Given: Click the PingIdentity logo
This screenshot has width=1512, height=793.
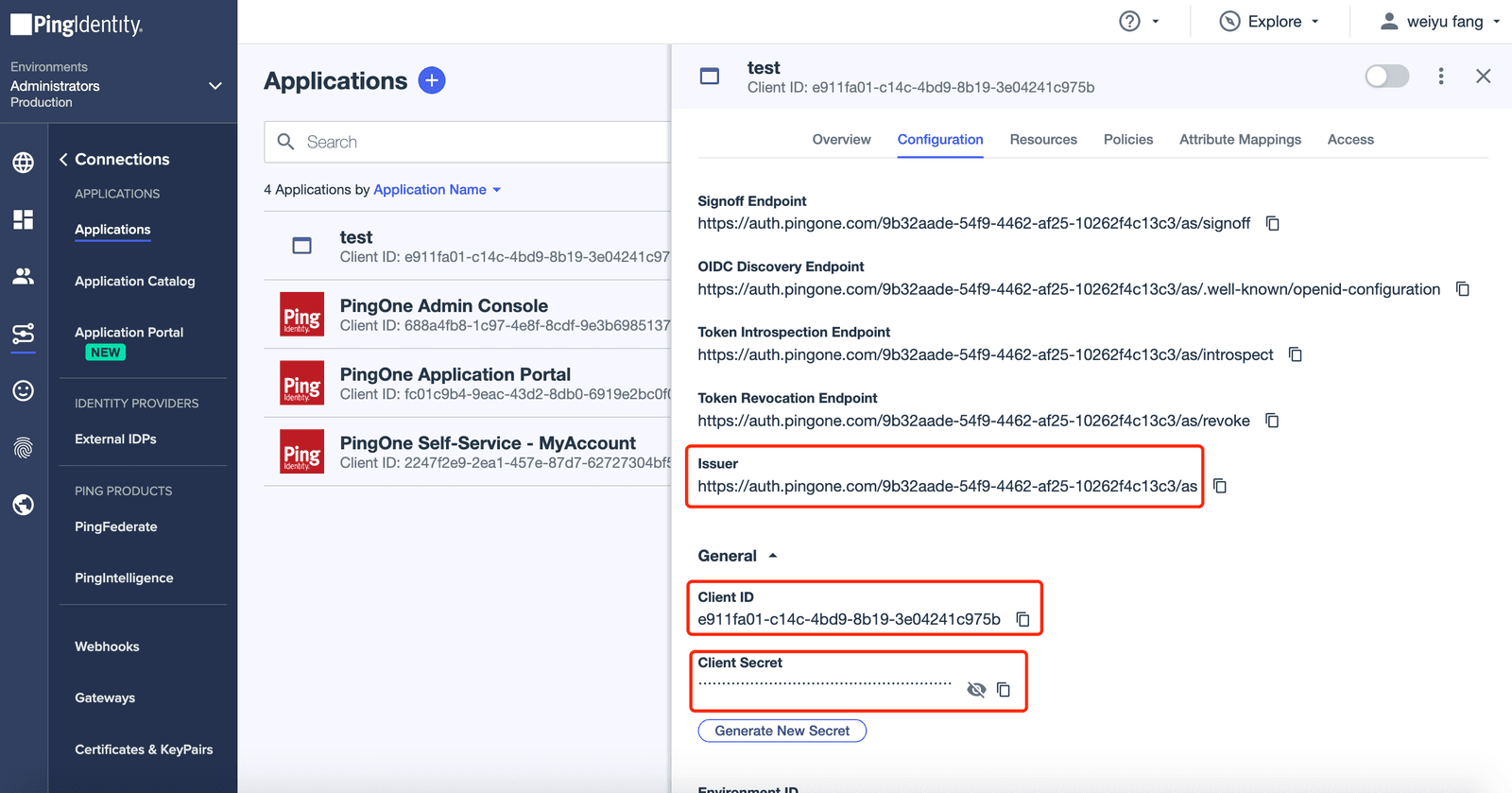Looking at the screenshot, I should pos(77,25).
